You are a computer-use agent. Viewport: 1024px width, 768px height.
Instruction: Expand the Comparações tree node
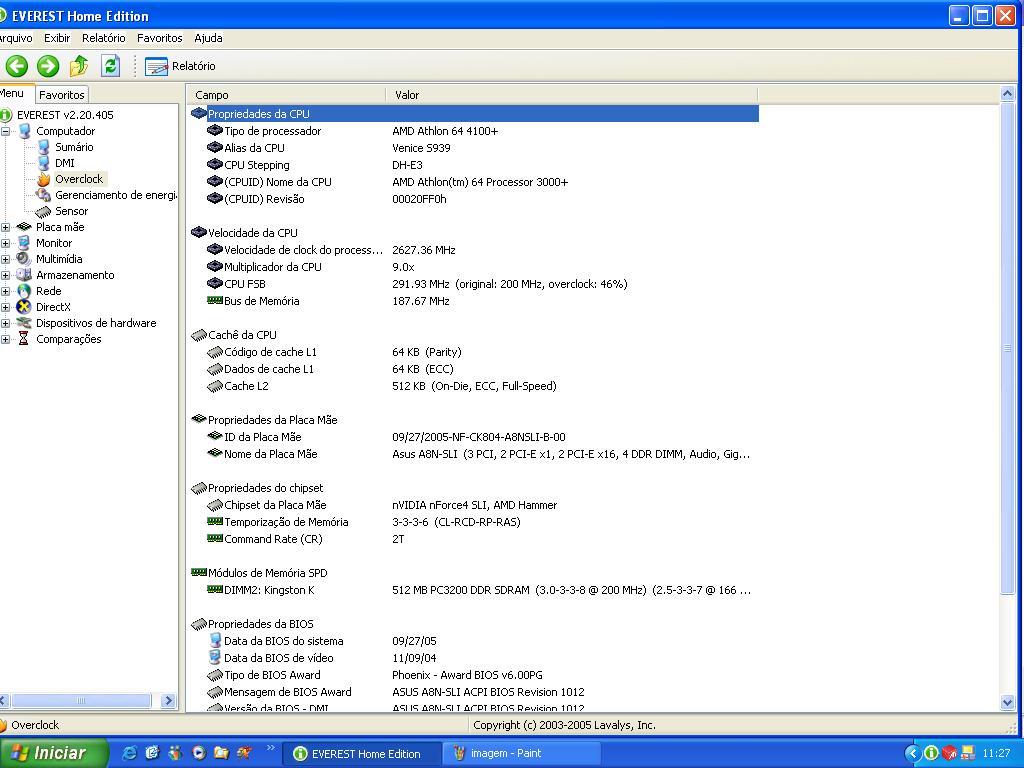coord(5,339)
